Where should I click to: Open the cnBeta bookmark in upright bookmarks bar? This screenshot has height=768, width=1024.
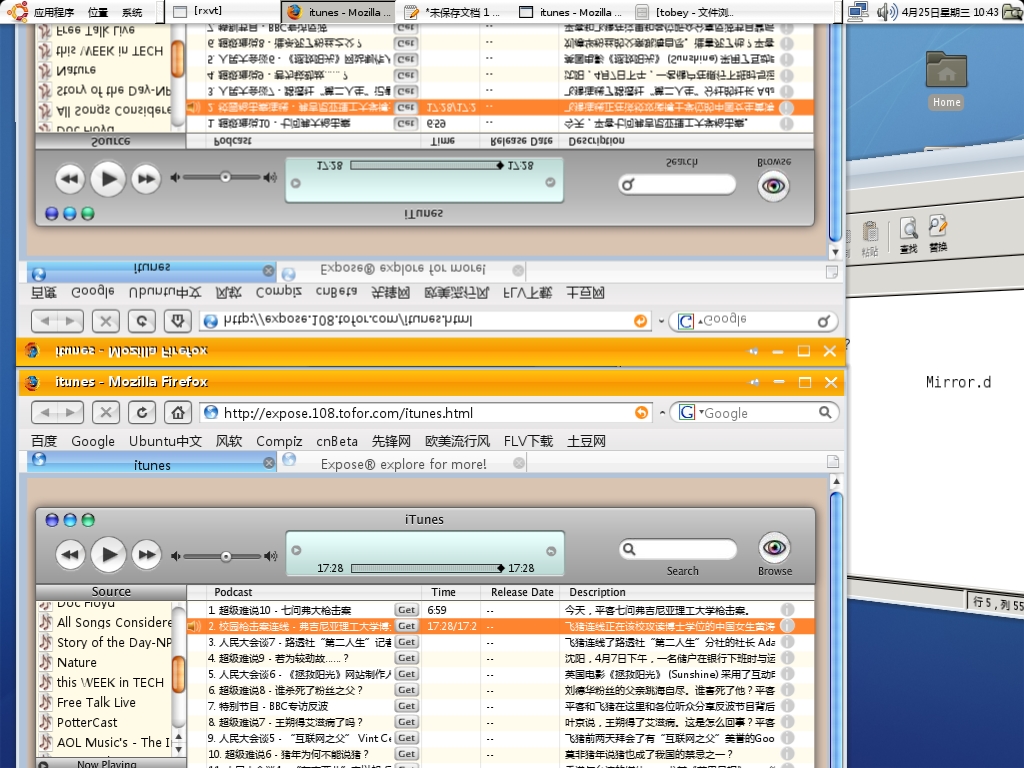point(337,441)
